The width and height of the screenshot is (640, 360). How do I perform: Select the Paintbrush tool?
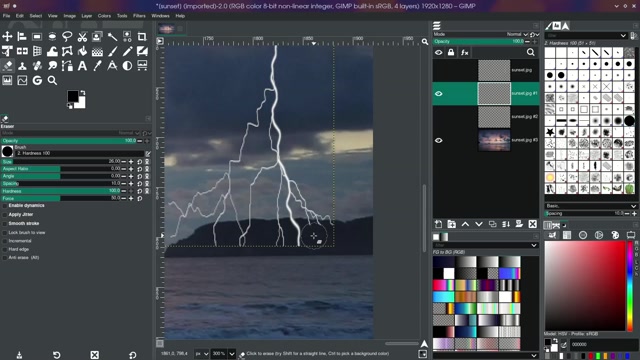pos(112,51)
